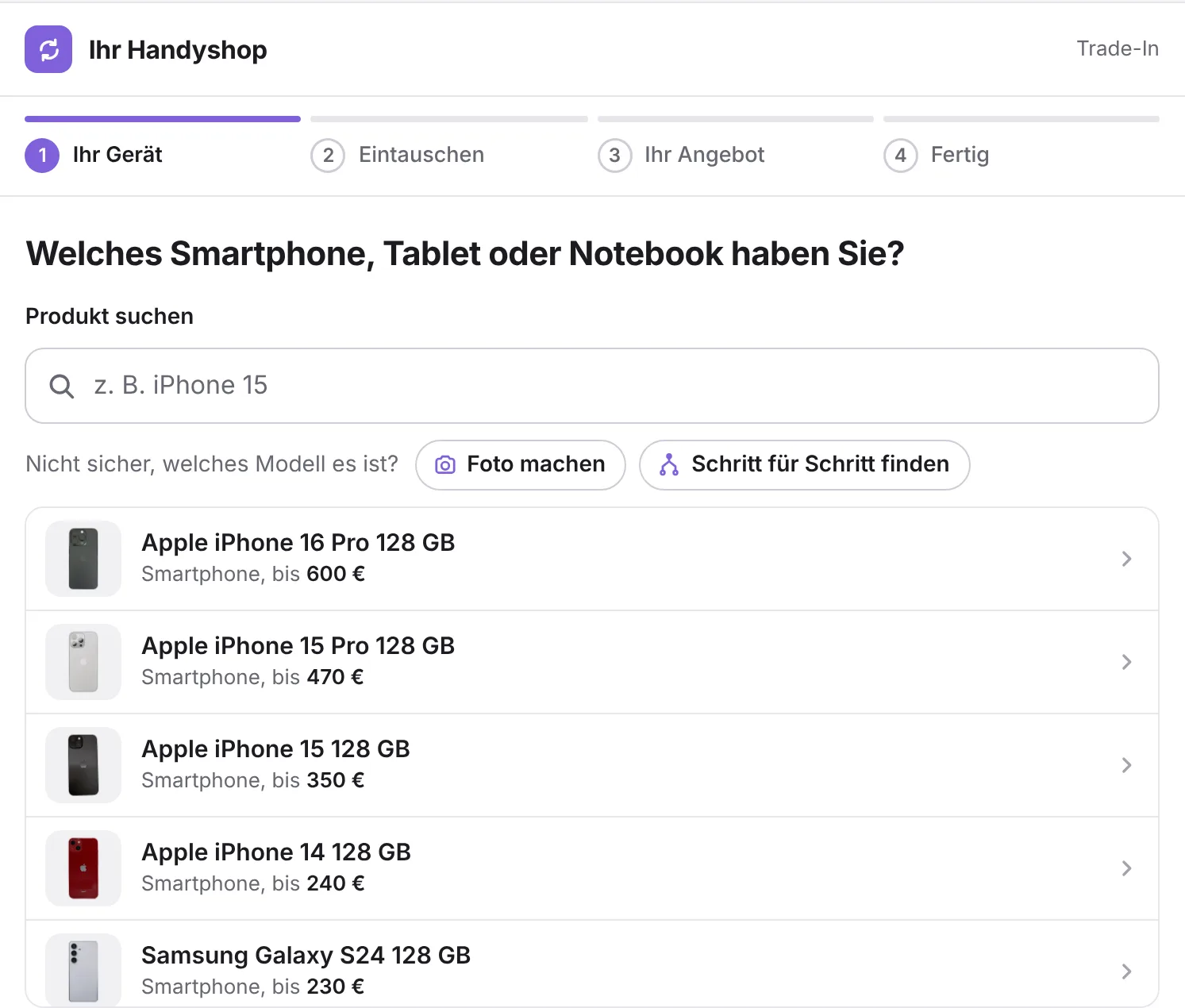Choose Apple iPhone 15 128 GB title
Screen dimensions: 1185x1008
click(275, 749)
